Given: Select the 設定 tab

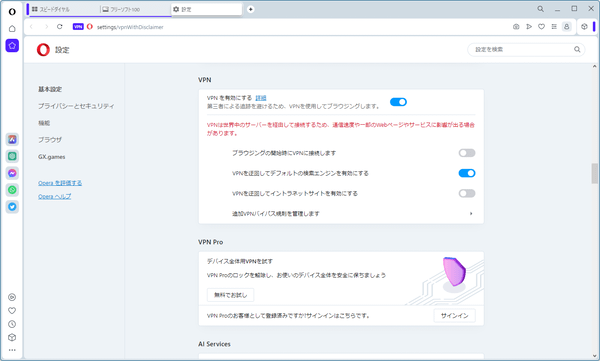Looking at the screenshot, I should 206,9.
